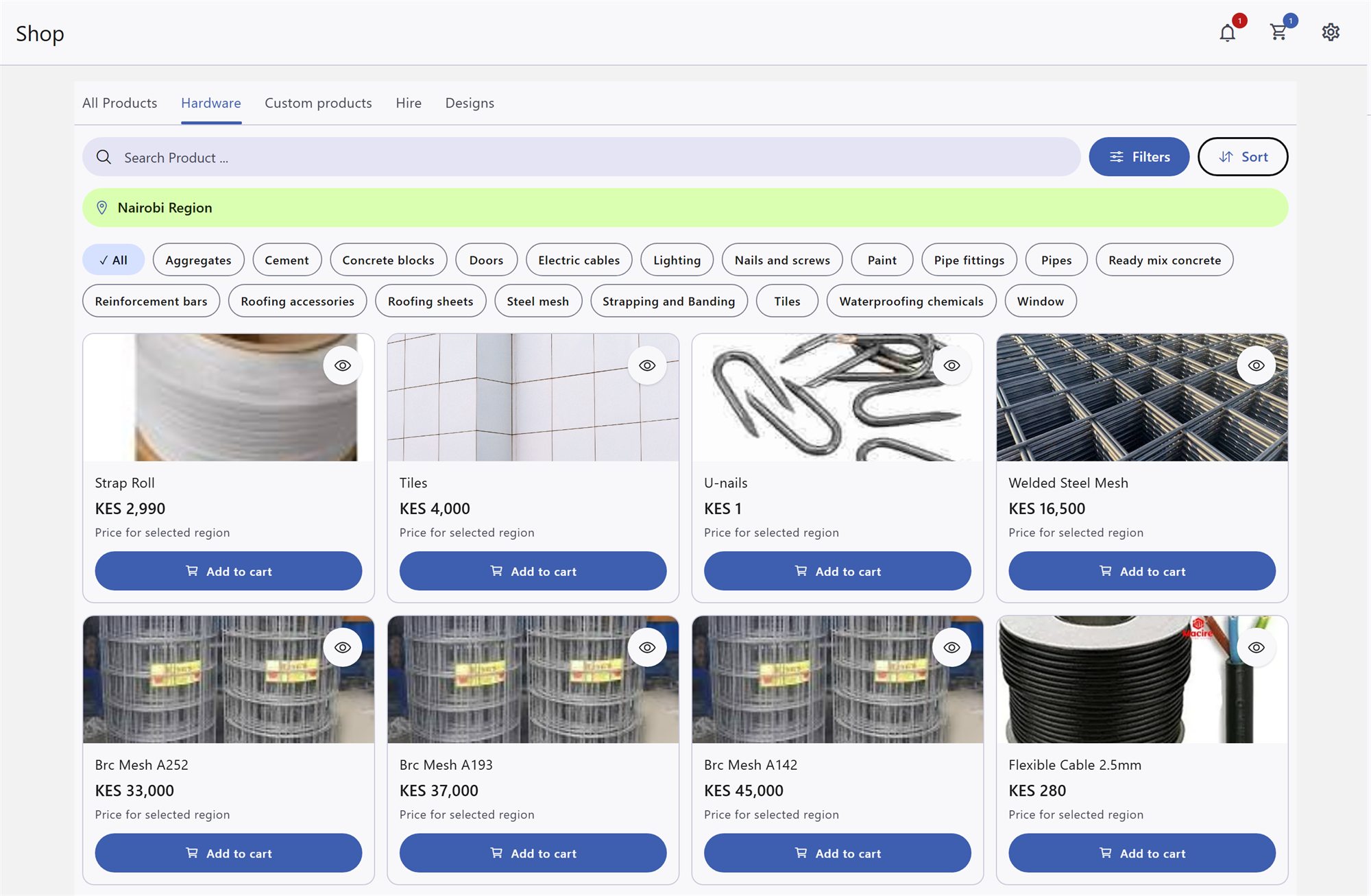Select the All category chip
Screen dimensions: 1371x896
tap(113, 260)
